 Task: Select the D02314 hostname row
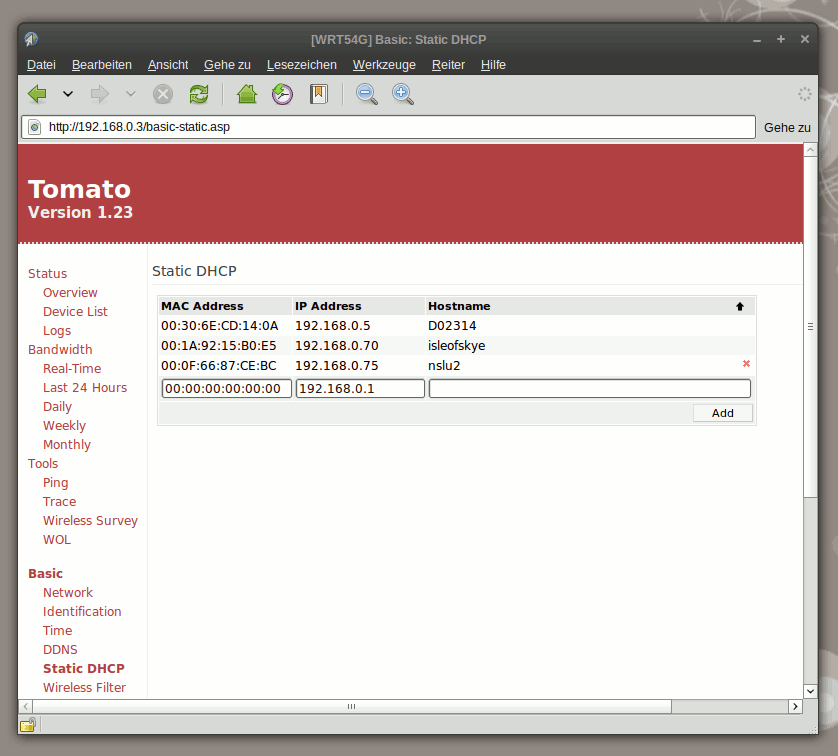point(457,325)
